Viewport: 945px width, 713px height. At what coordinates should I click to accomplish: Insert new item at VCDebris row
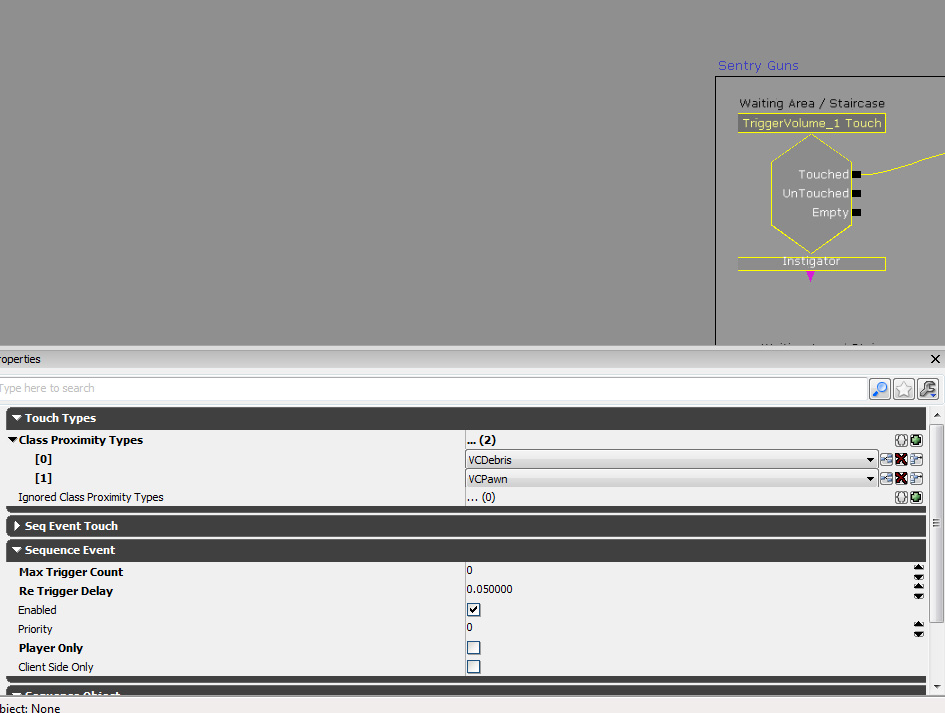[916, 460]
